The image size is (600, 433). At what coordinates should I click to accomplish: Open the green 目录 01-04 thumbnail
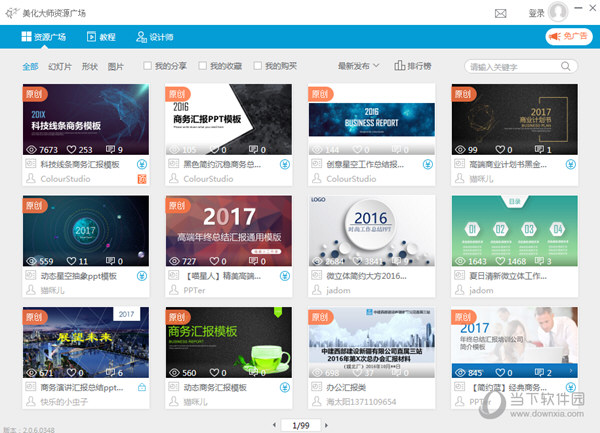tap(515, 231)
